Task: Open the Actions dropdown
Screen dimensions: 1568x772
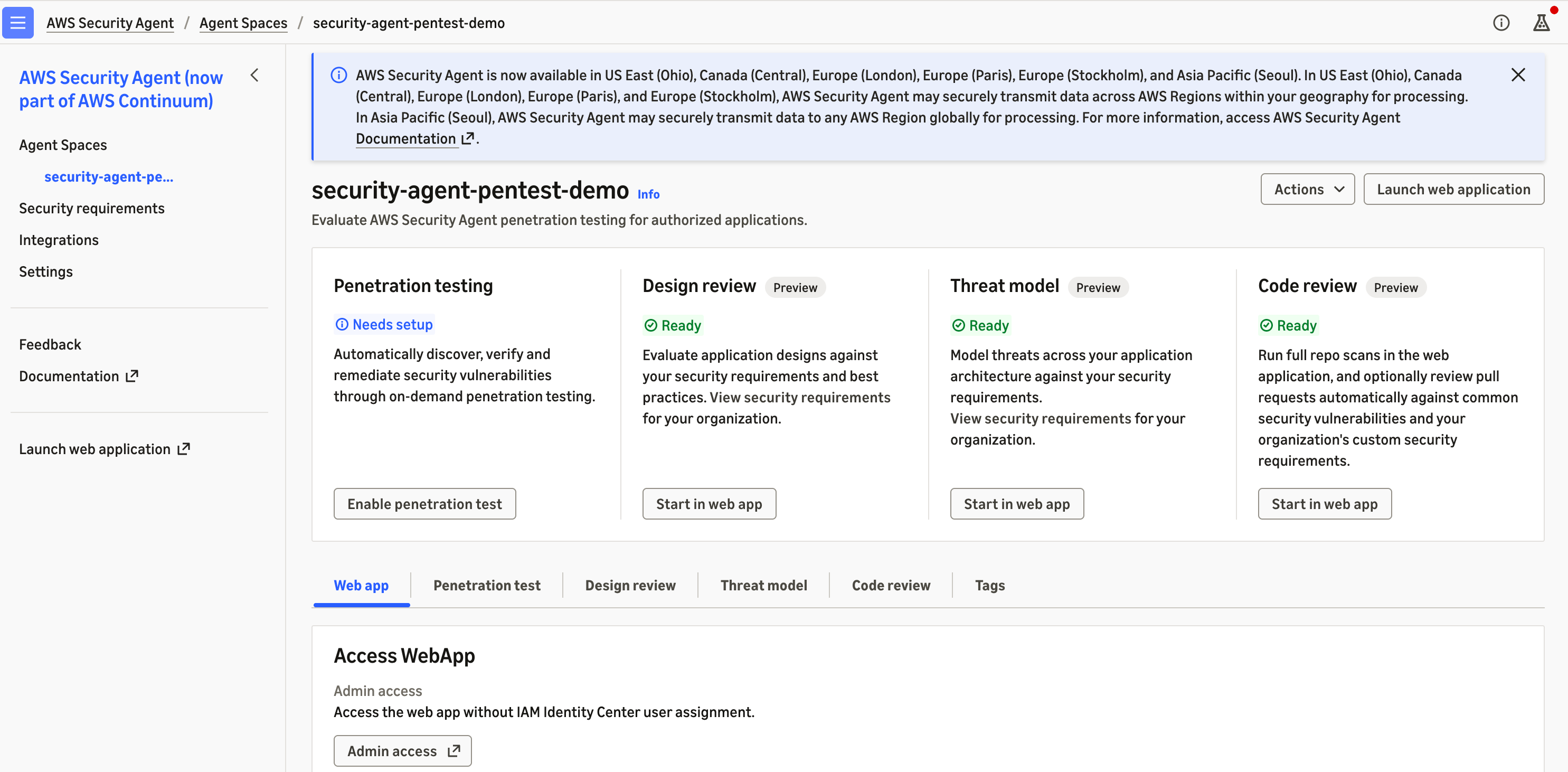Action: 1308,190
